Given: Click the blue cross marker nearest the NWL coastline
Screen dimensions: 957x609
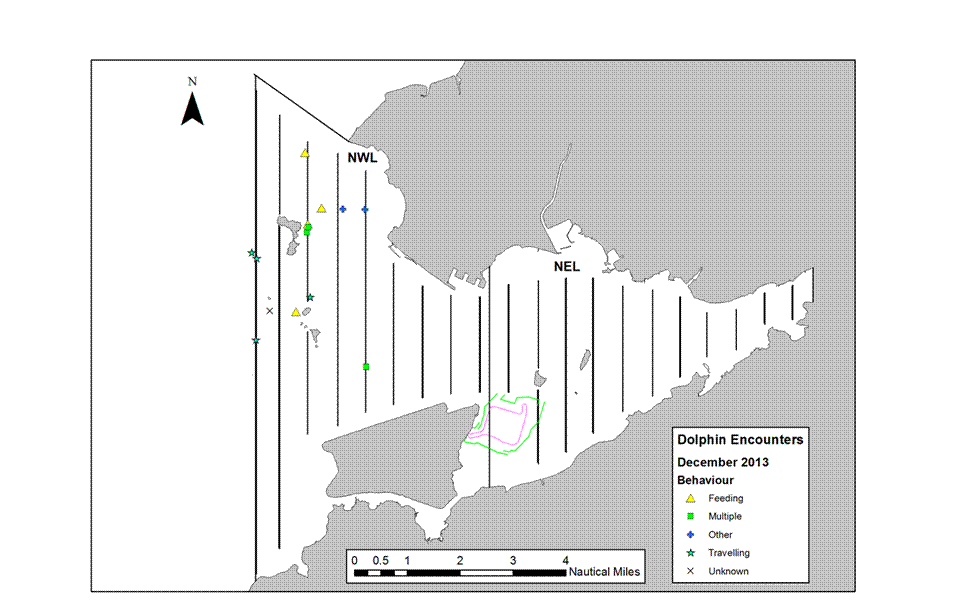Looking at the screenshot, I should [365, 209].
